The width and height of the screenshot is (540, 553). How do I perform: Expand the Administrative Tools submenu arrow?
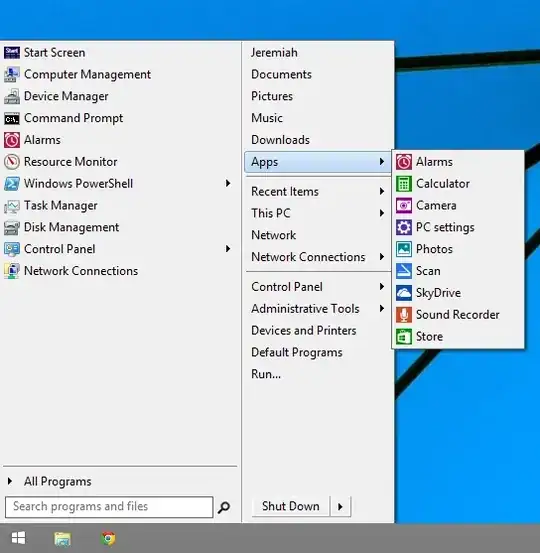coord(382,308)
